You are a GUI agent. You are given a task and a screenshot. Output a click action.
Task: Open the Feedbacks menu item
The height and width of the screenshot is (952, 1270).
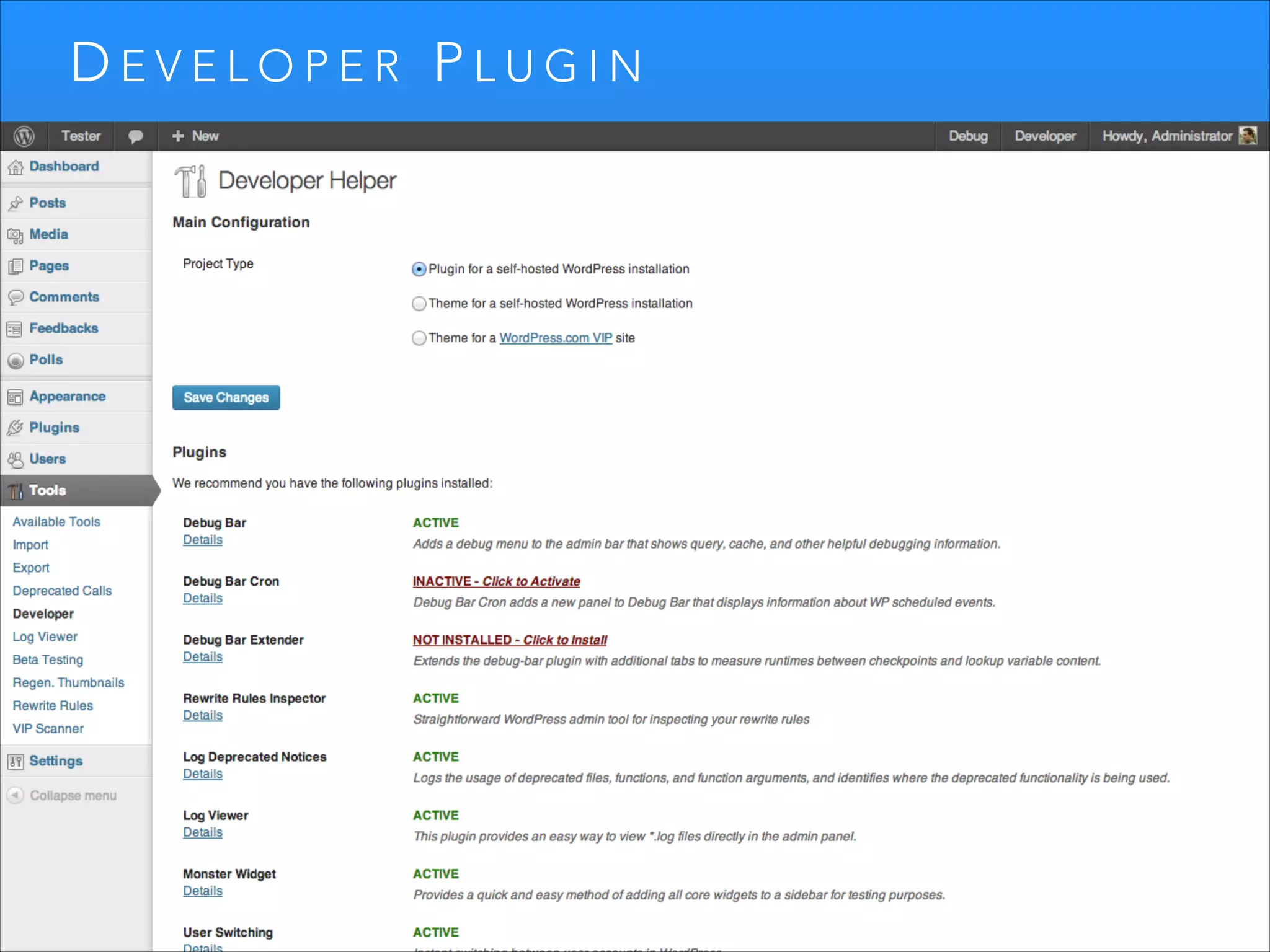(x=64, y=328)
